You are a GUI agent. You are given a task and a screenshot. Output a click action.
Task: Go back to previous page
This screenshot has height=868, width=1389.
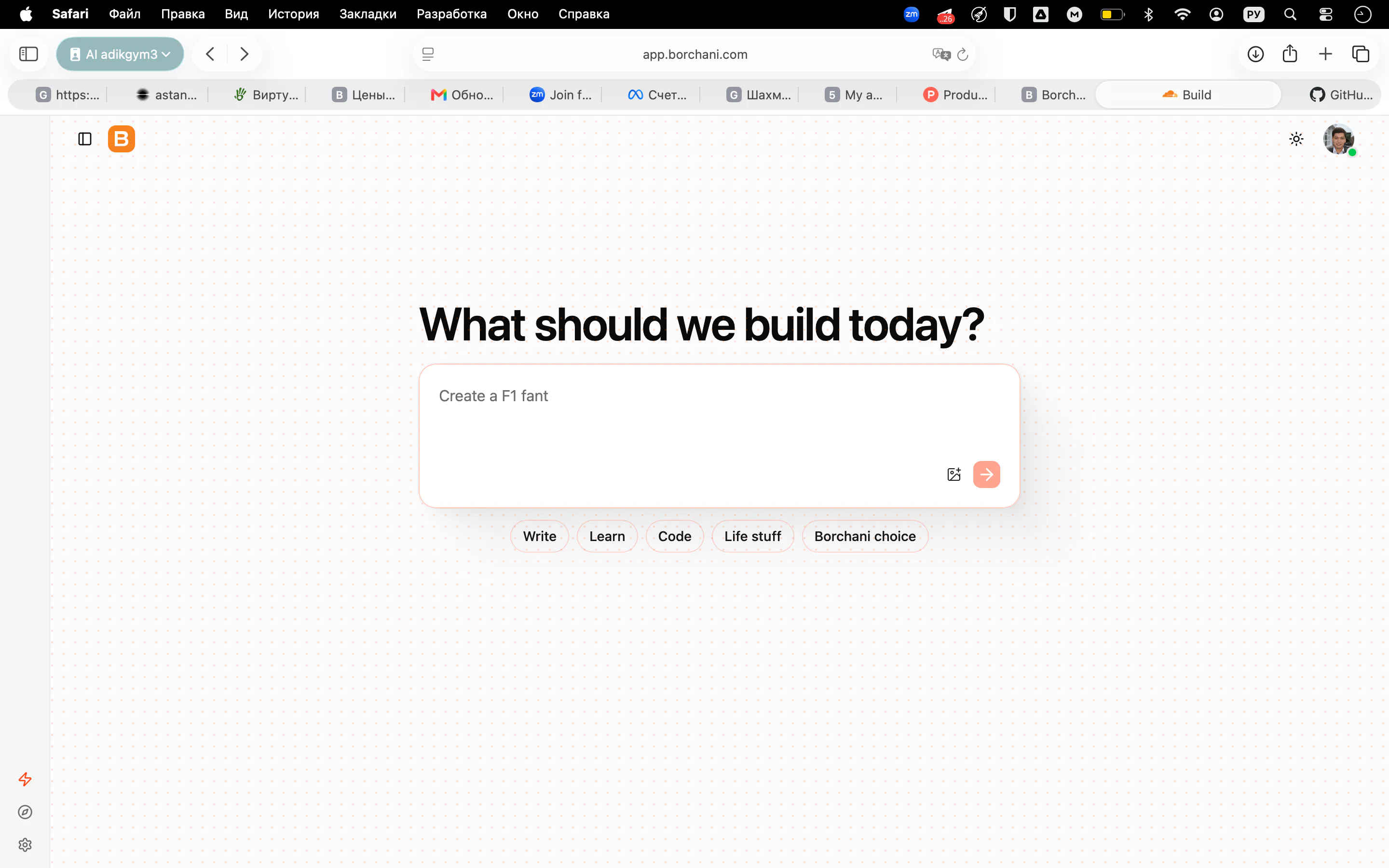[x=210, y=54]
